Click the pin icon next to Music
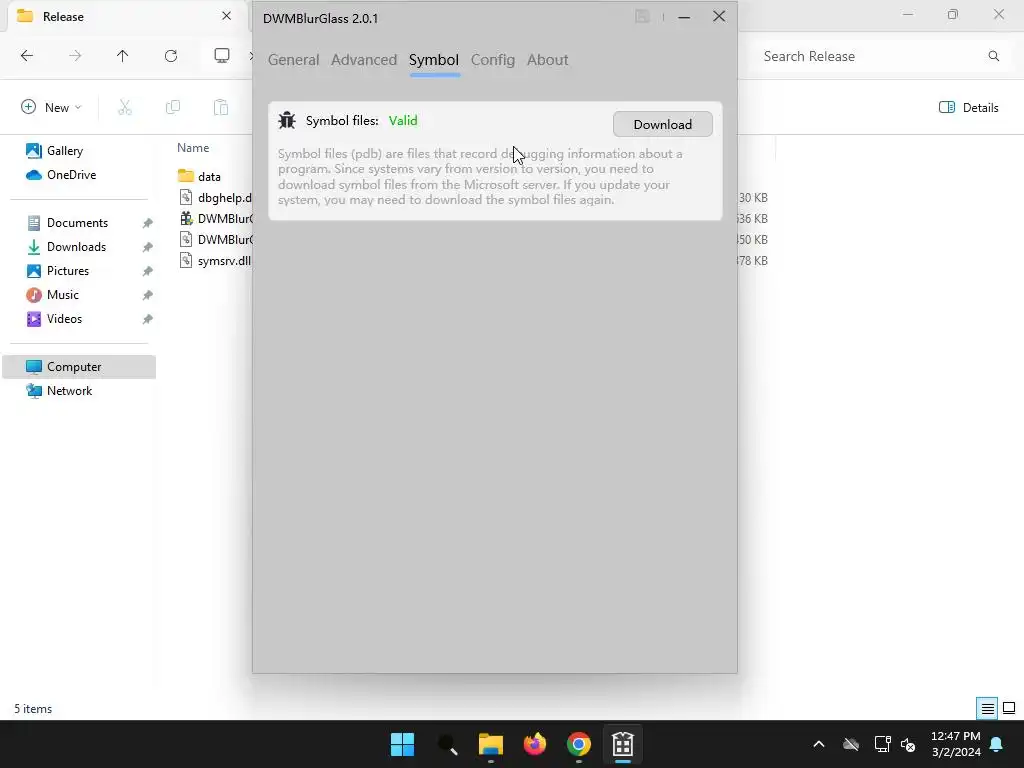This screenshot has width=1024, height=768. [148, 295]
